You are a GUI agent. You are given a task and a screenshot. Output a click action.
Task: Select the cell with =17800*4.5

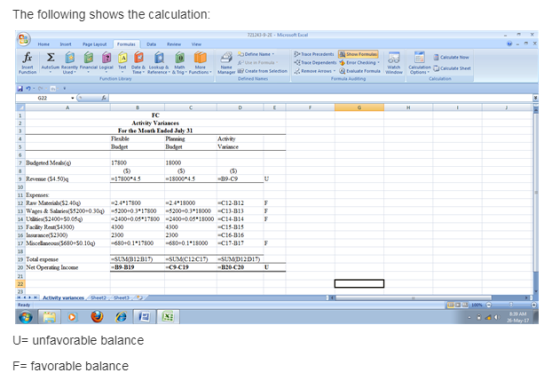pos(137,179)
